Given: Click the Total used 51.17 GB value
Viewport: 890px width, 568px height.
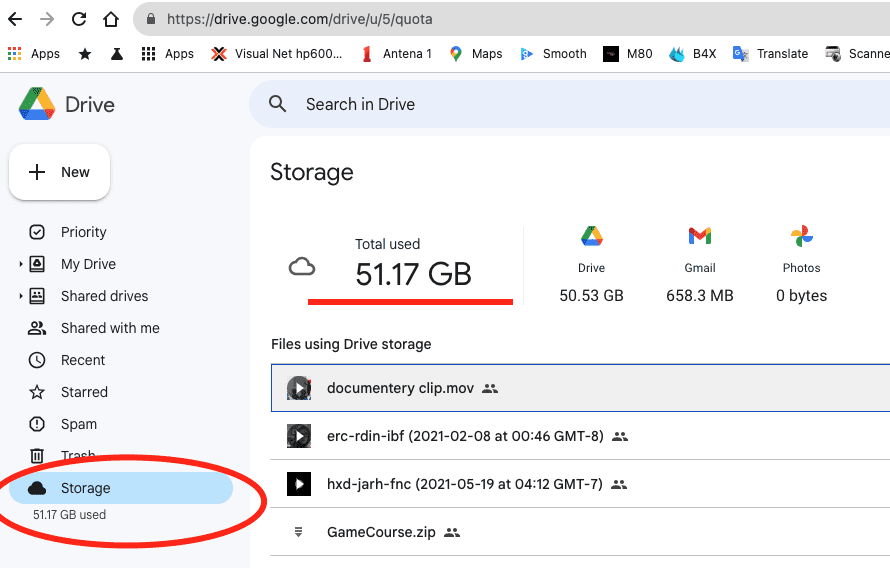Looking at the screenshot, I should 413,274.
